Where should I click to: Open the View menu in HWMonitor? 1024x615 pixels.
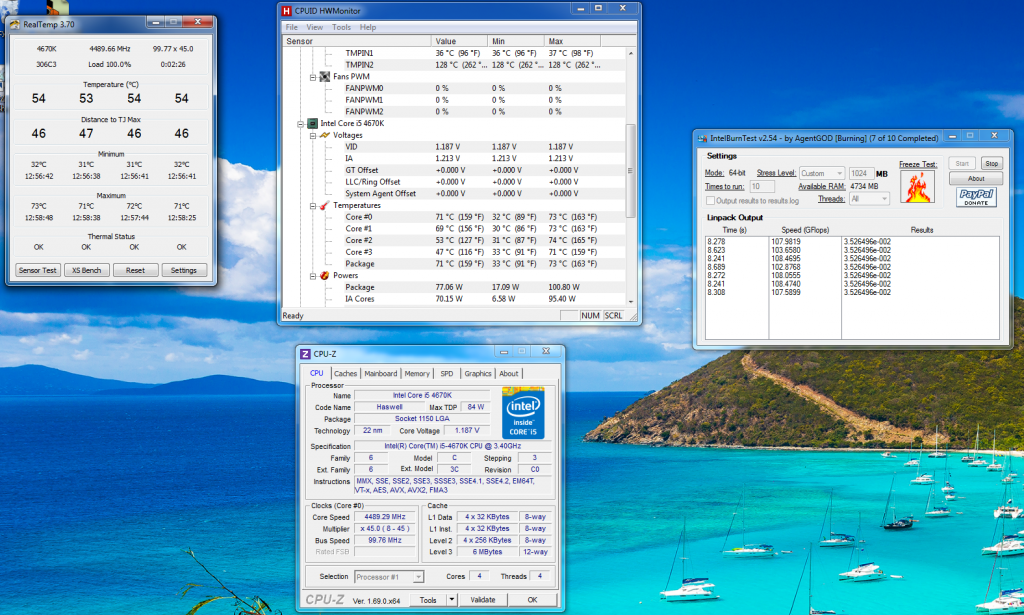(x=315, y=27)
